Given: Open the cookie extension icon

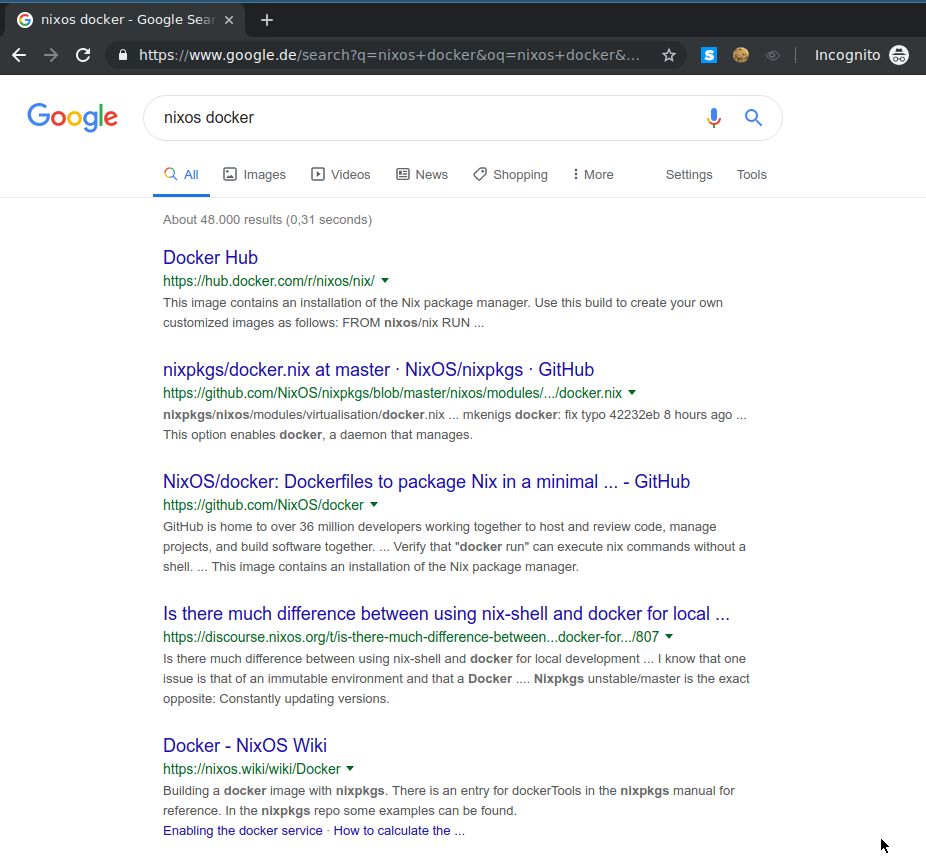Looking at the screenshot, I should coord(741,55).
